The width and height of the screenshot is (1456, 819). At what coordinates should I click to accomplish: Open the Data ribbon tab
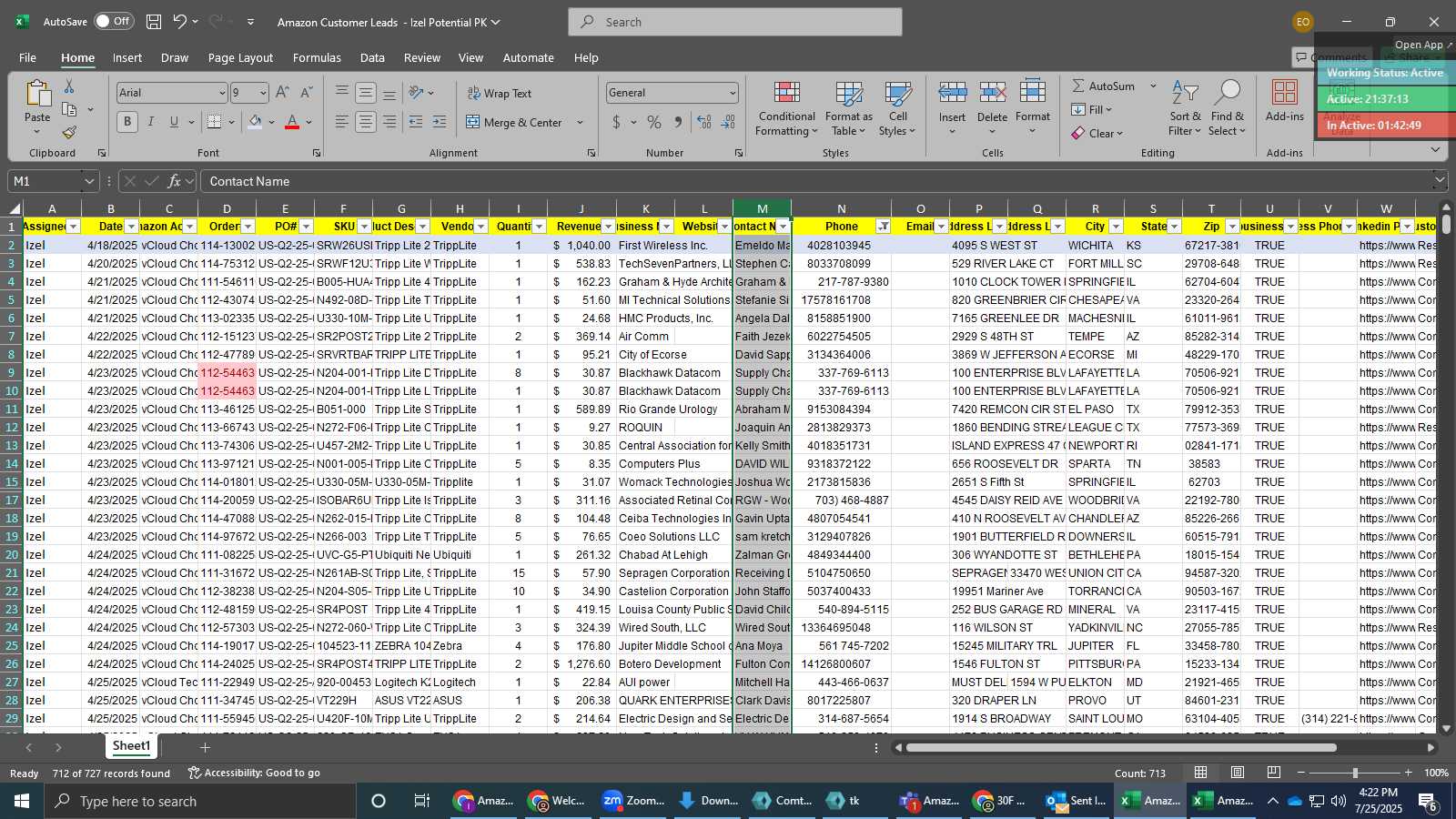(372, 57)
